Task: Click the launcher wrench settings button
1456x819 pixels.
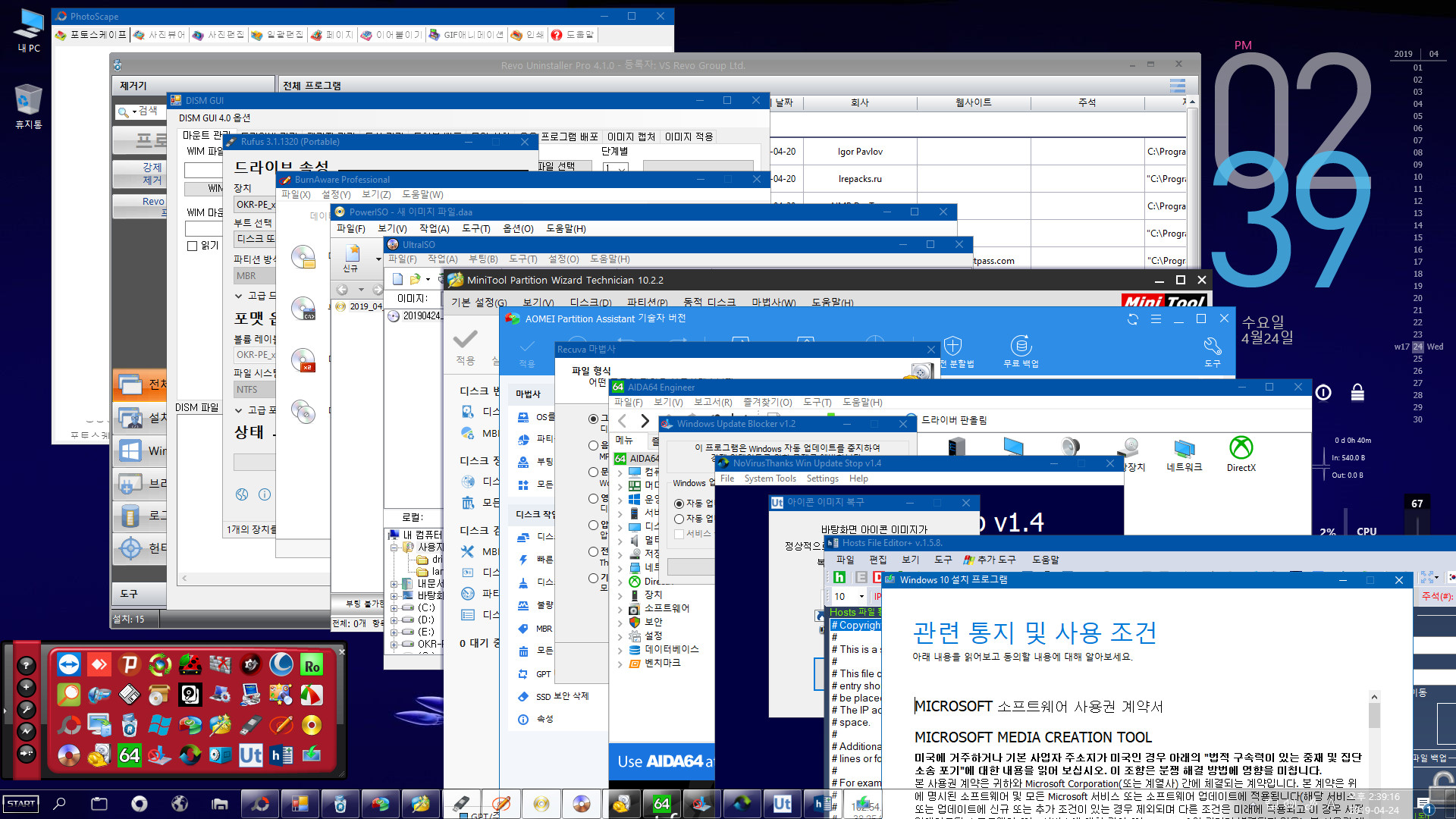Action: coord(27,709)
